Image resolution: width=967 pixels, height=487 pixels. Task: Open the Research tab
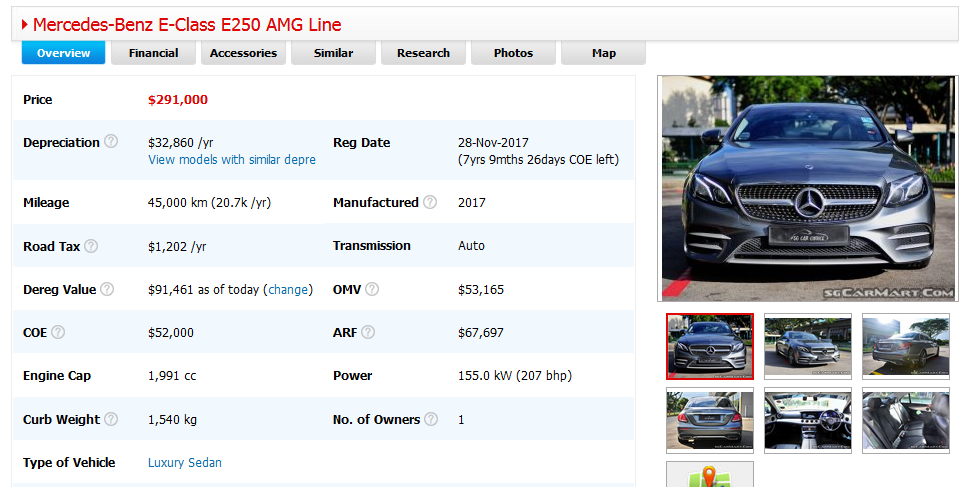coord(424,53)
